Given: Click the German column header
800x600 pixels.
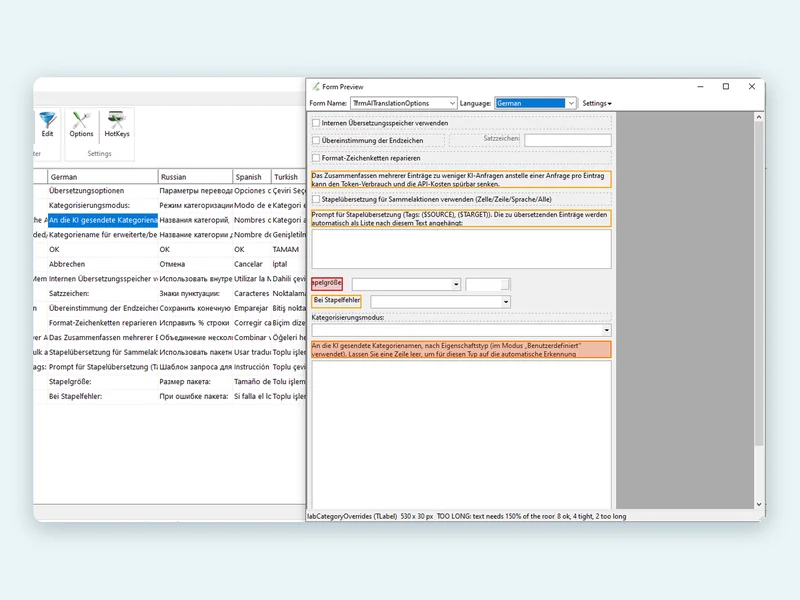Looking at the screenshot, I should pyautogui.click(x=103, y=177).
